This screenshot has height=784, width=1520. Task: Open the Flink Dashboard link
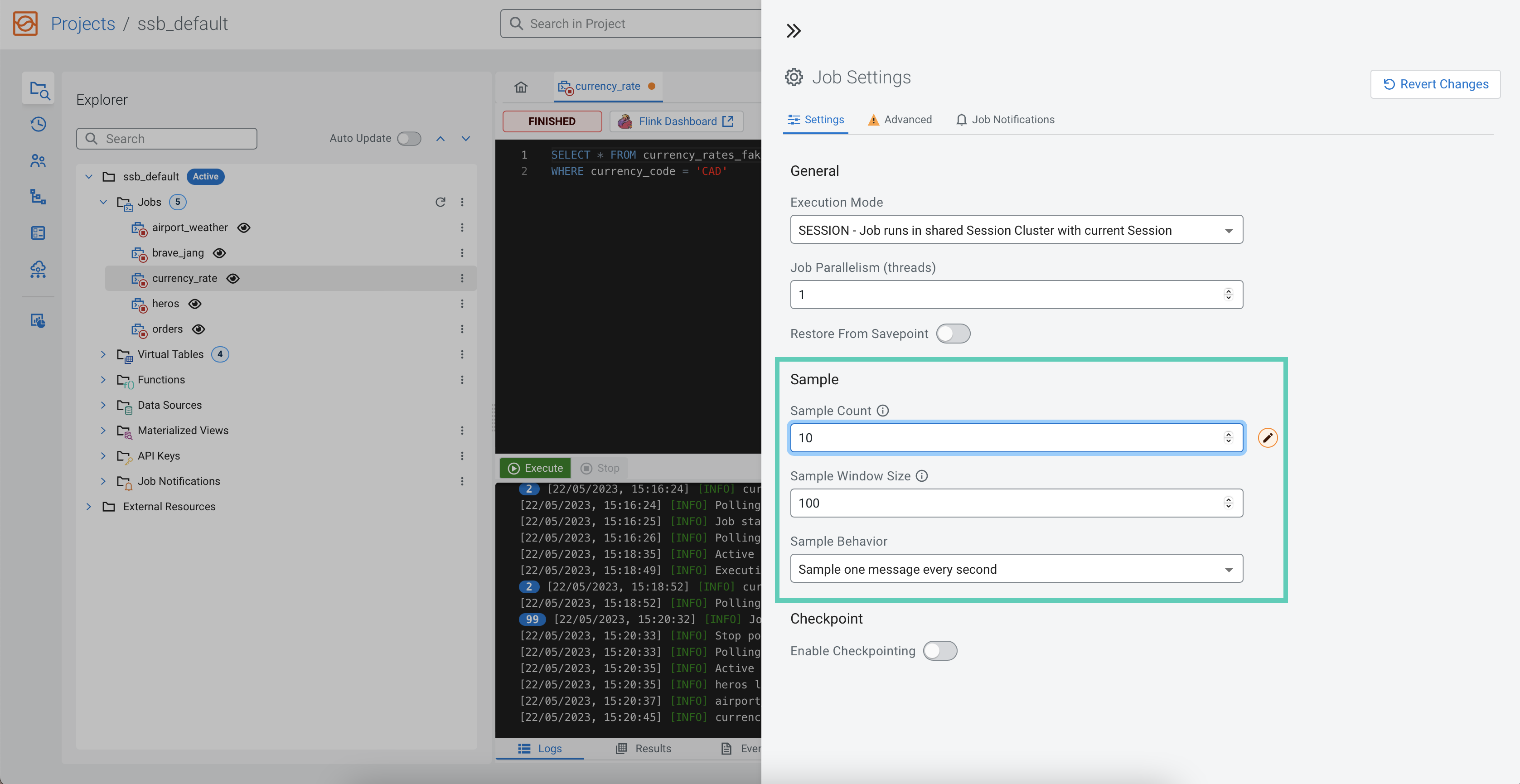pos(676,121)
